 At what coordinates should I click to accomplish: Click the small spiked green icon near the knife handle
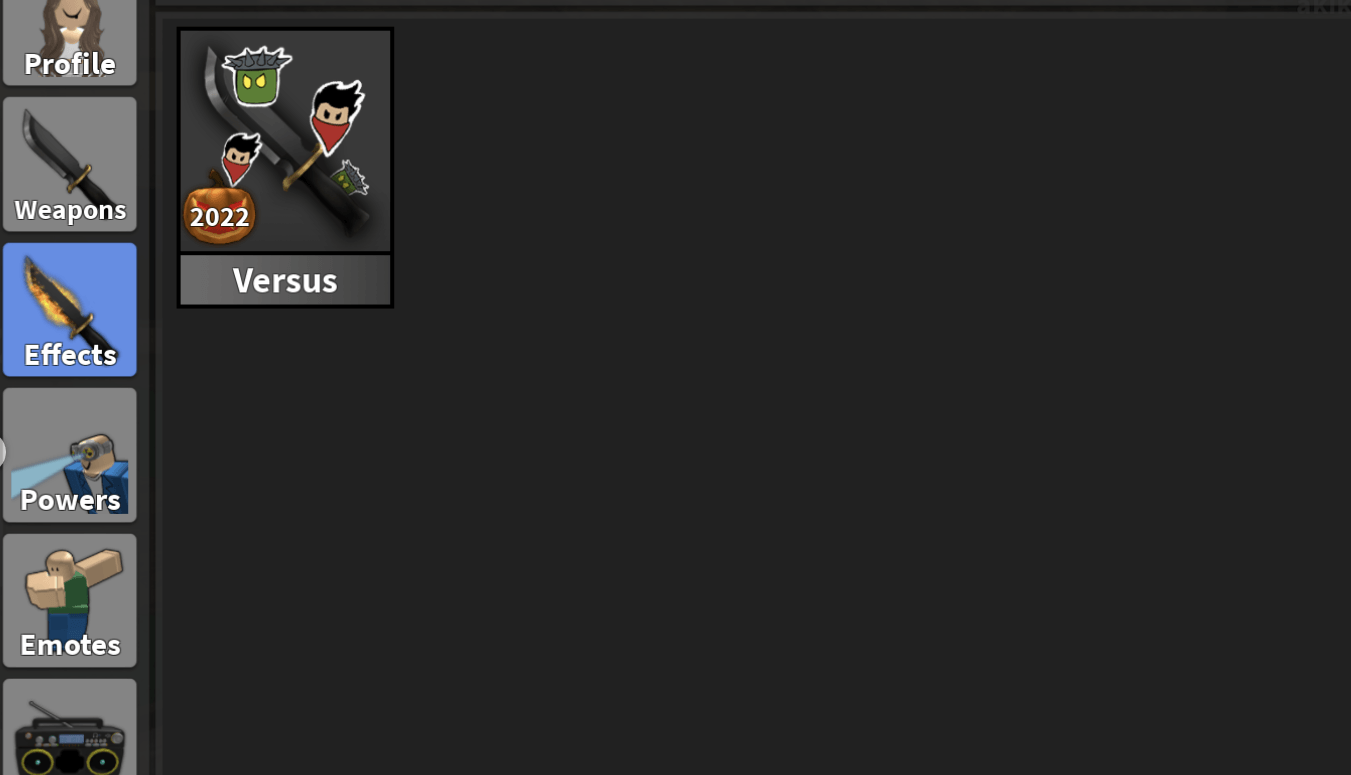(350, 180)
